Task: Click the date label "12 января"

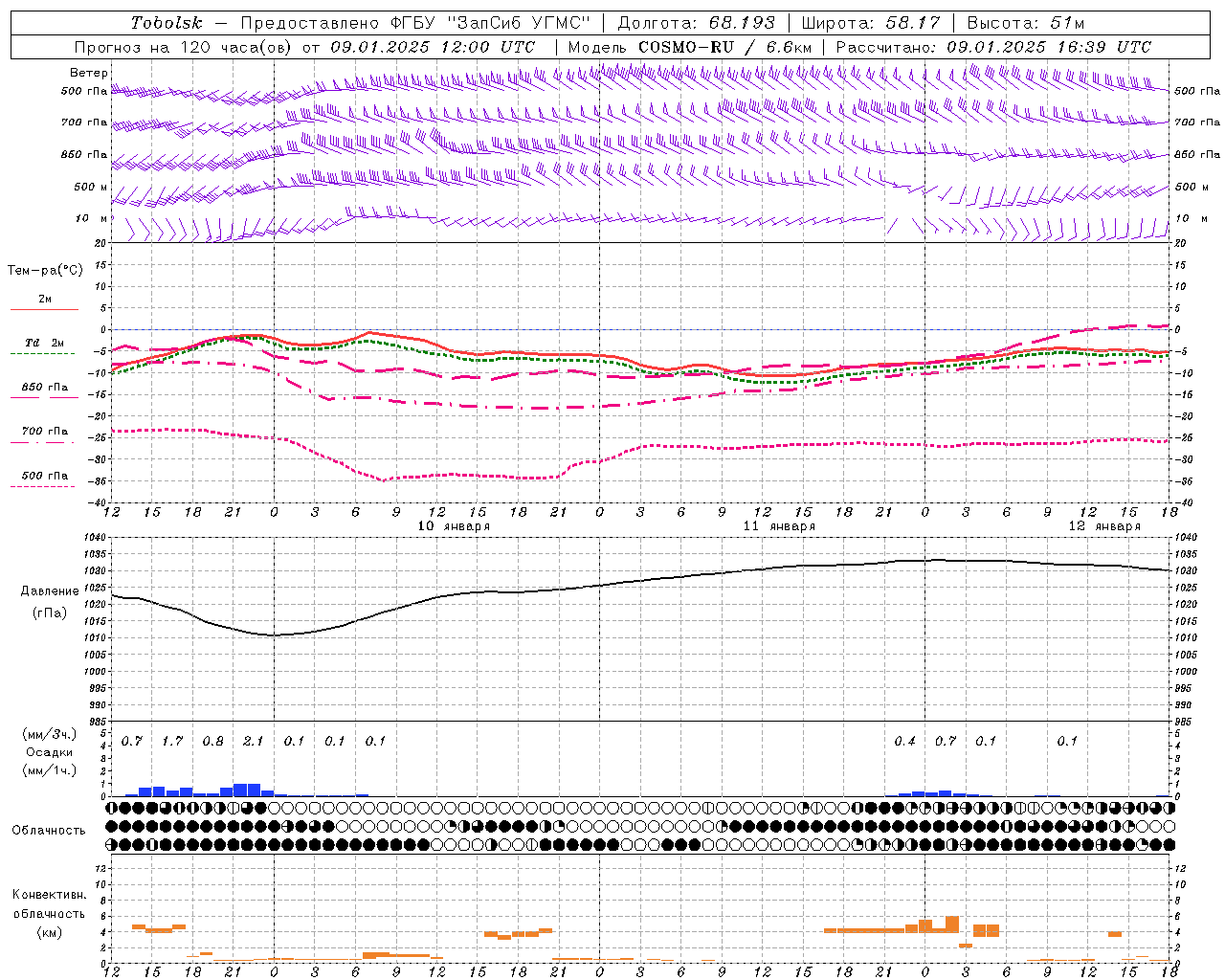Action: pyautogui.click(x=1104, y=526)
